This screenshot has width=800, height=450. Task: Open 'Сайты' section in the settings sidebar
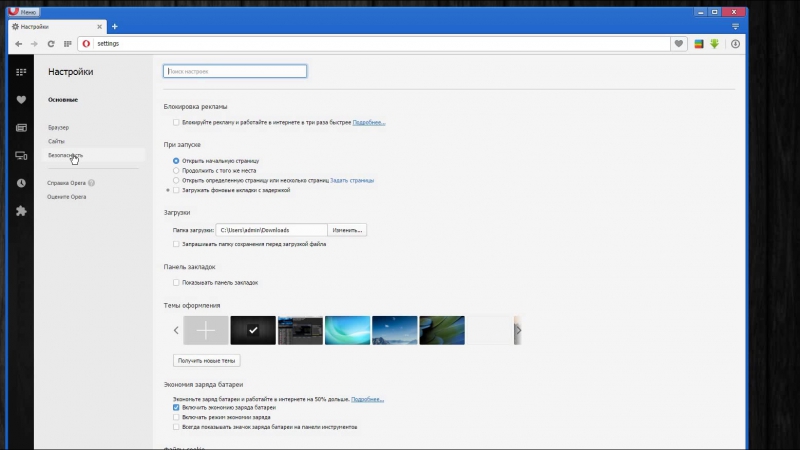(x=56, y=141)
